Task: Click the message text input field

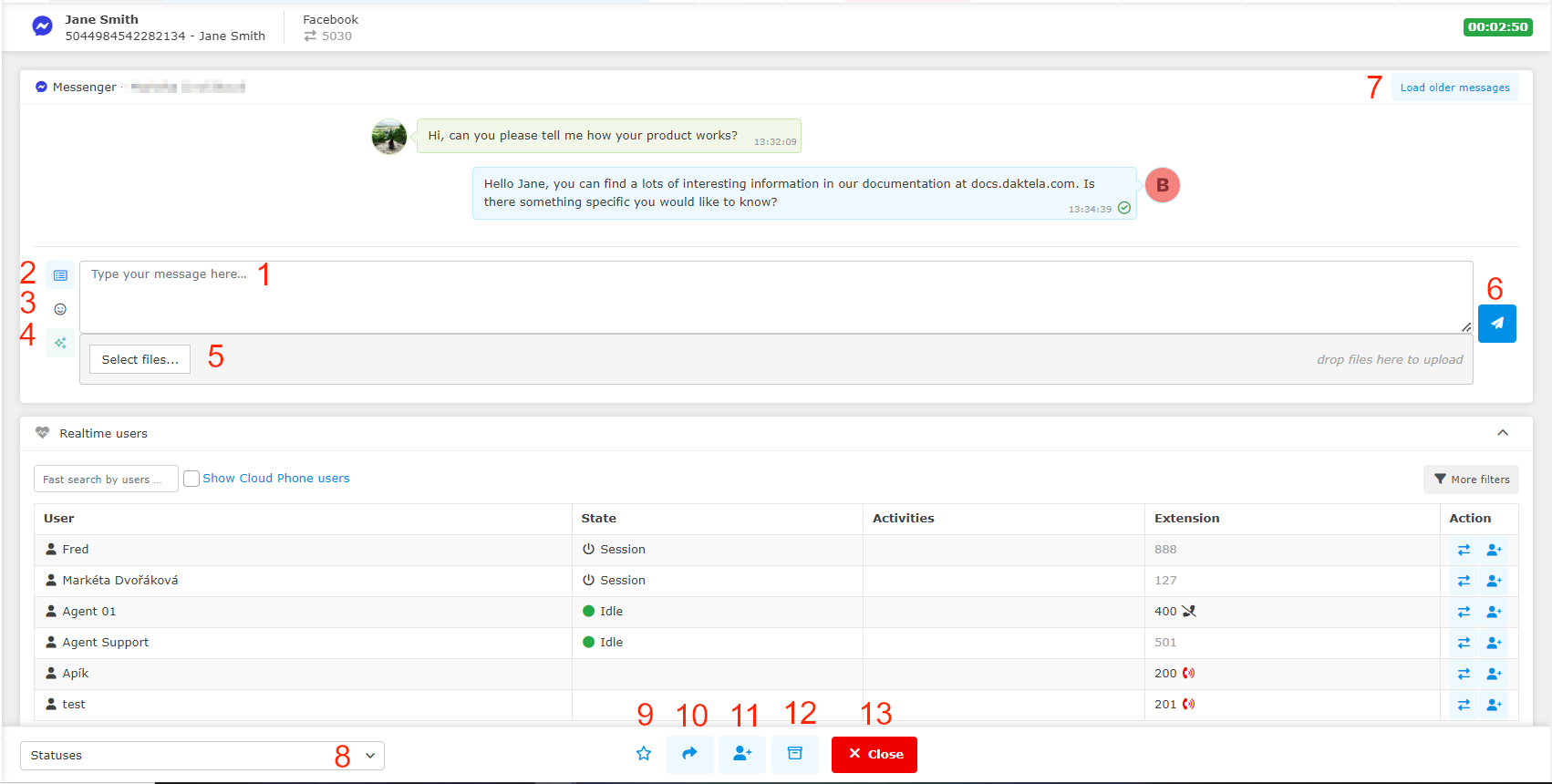Action: click(775, 297)
